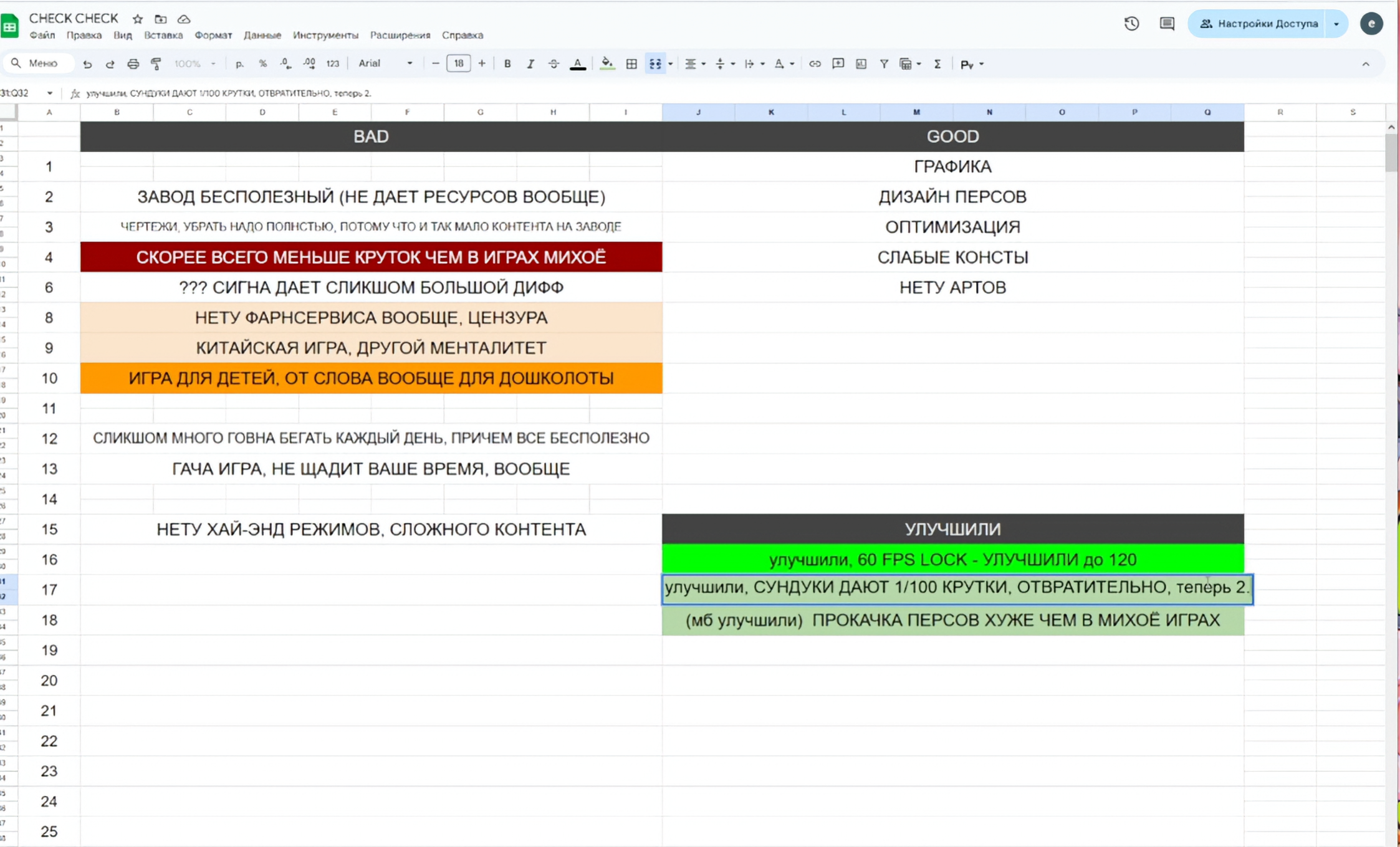Viewport: 1400px width, 847px height.
Task: Expand the zoom 100% dropdown
Action: coord(195,64)
